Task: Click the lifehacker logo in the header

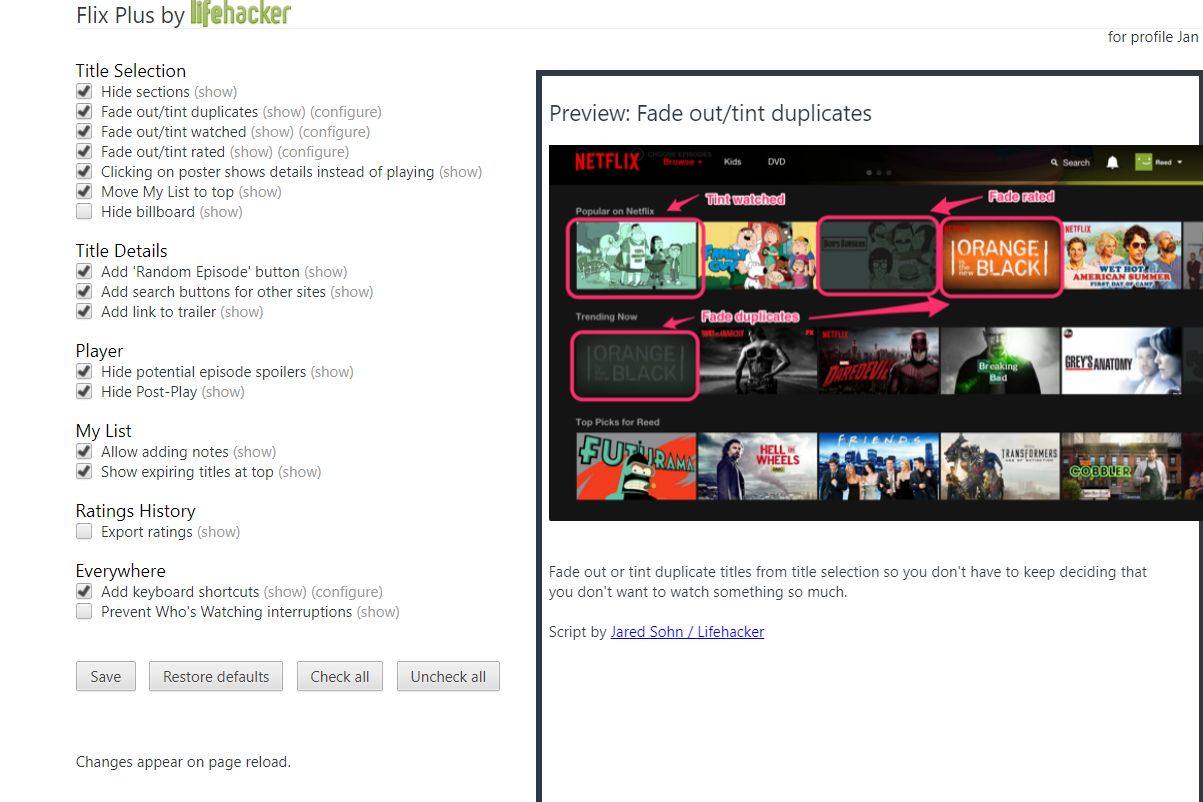Action: tap(240, 13)
